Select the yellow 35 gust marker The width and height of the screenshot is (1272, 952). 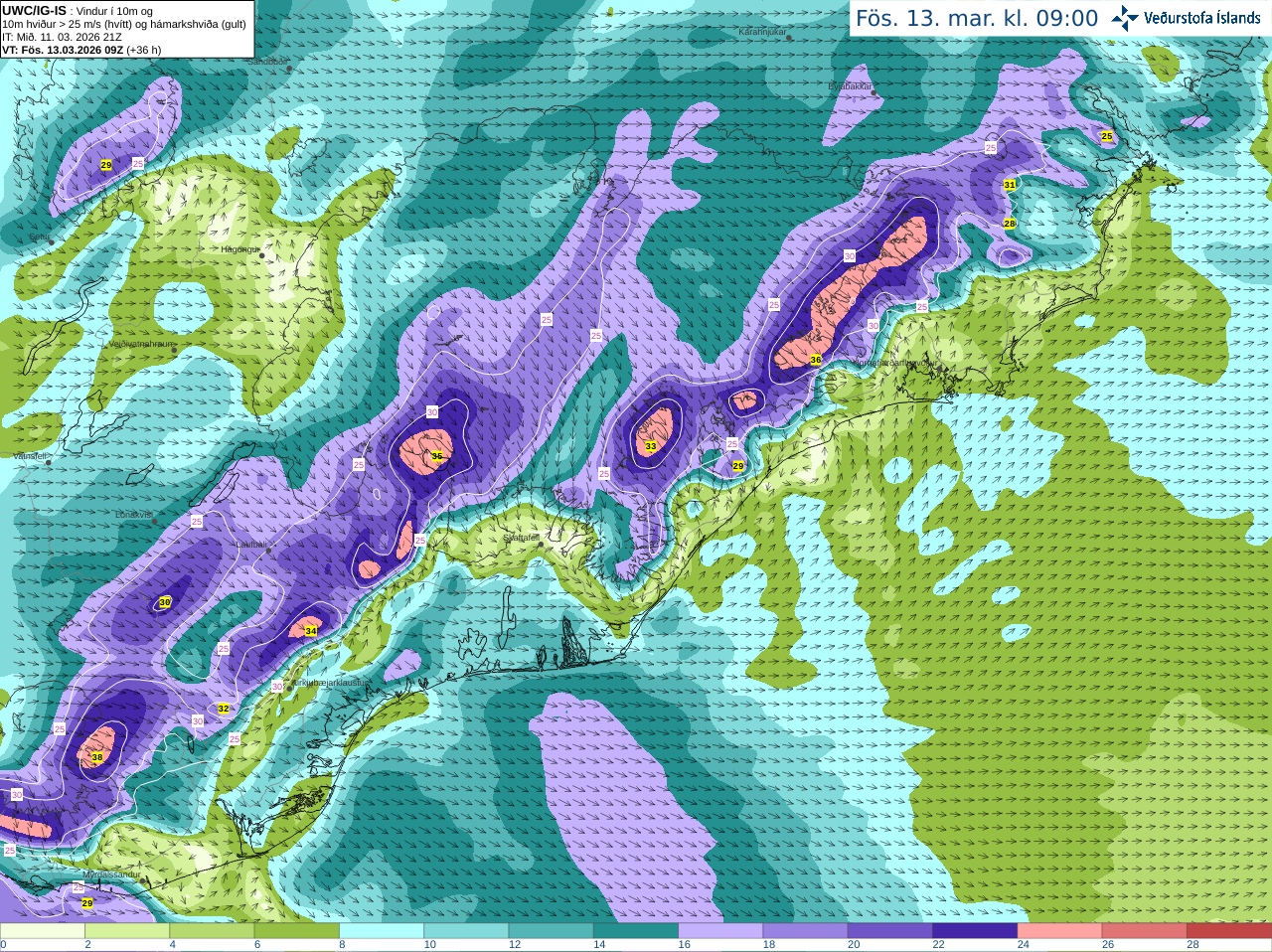437,456
